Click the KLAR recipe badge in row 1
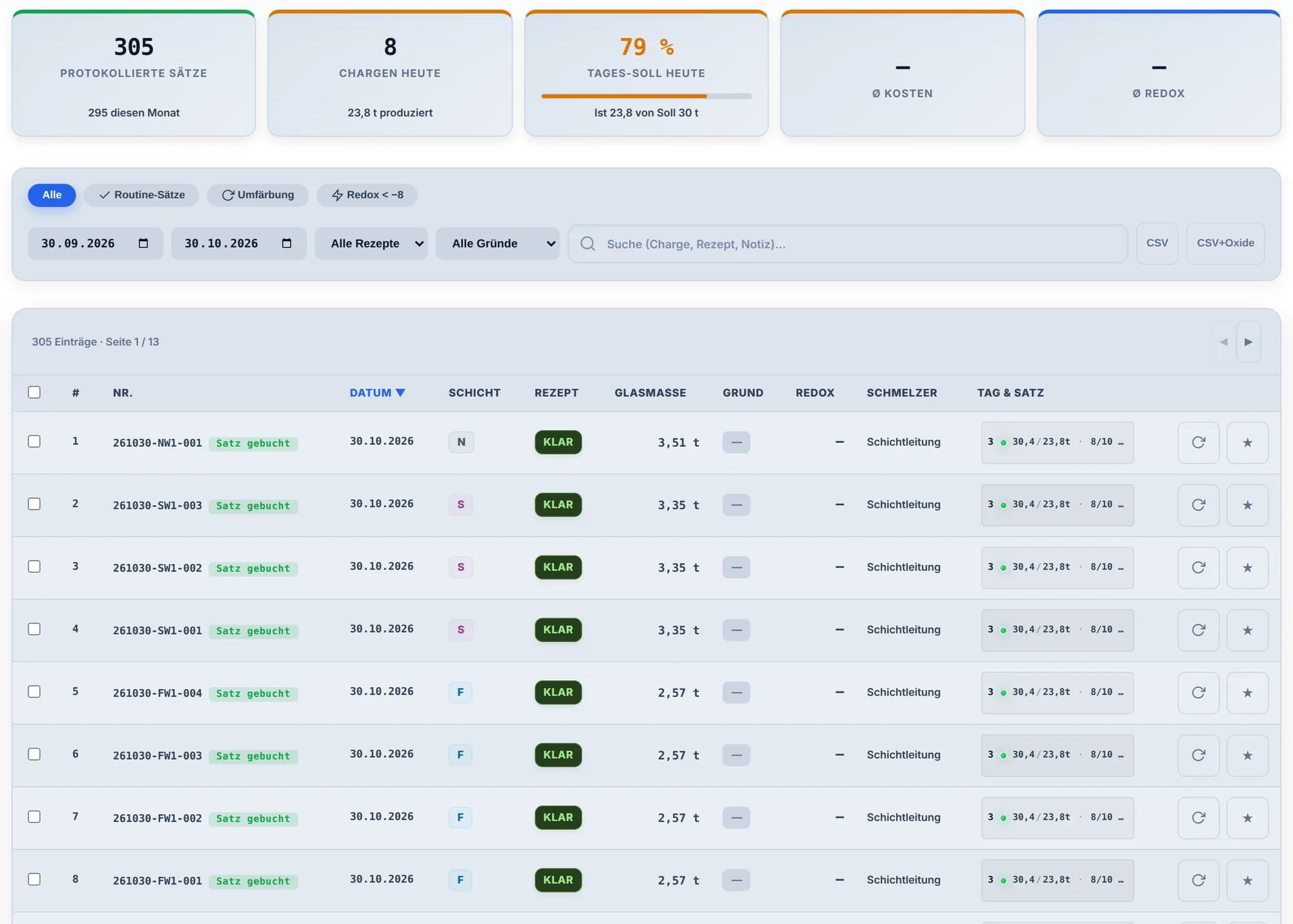The height and width of the screenshot is (924, 1293). point(558,442)
